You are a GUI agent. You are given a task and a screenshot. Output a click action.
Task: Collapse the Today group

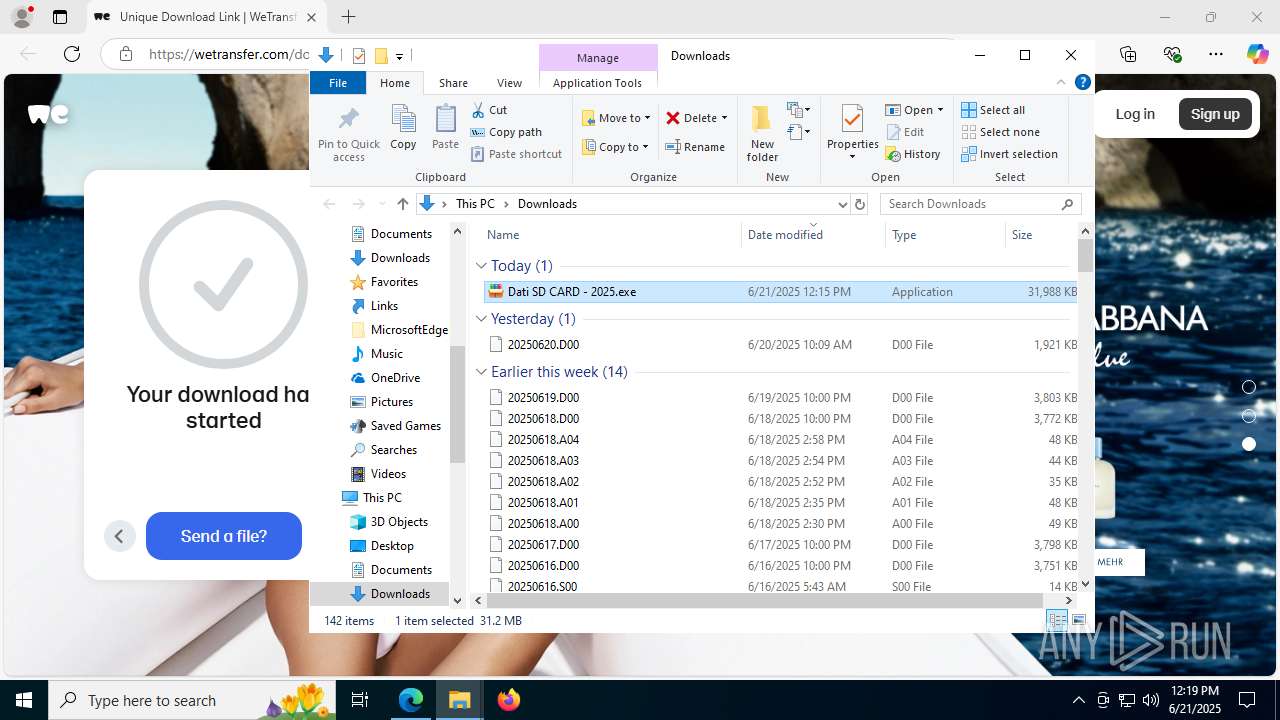481,266
